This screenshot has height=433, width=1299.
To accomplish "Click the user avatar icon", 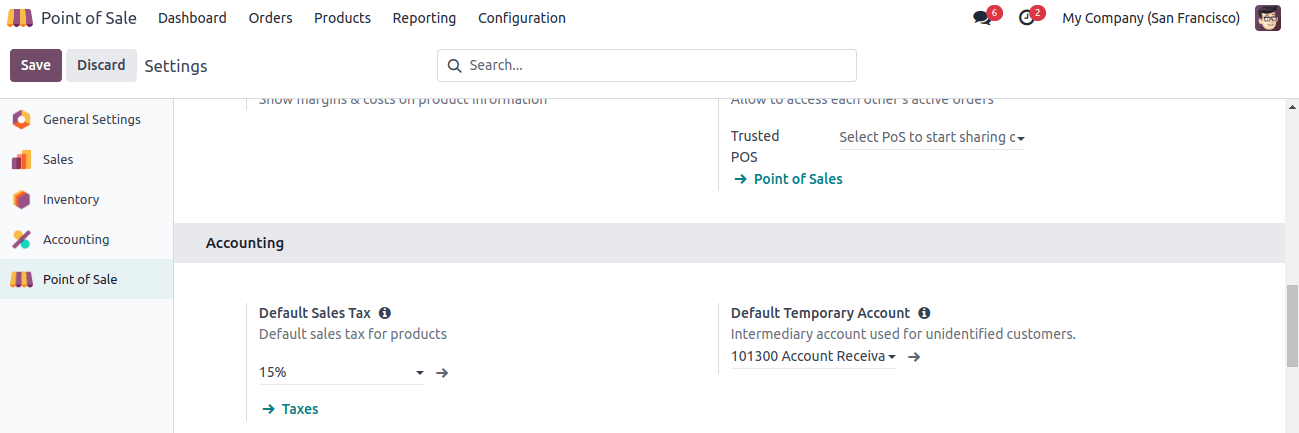I will (1268, 18).
